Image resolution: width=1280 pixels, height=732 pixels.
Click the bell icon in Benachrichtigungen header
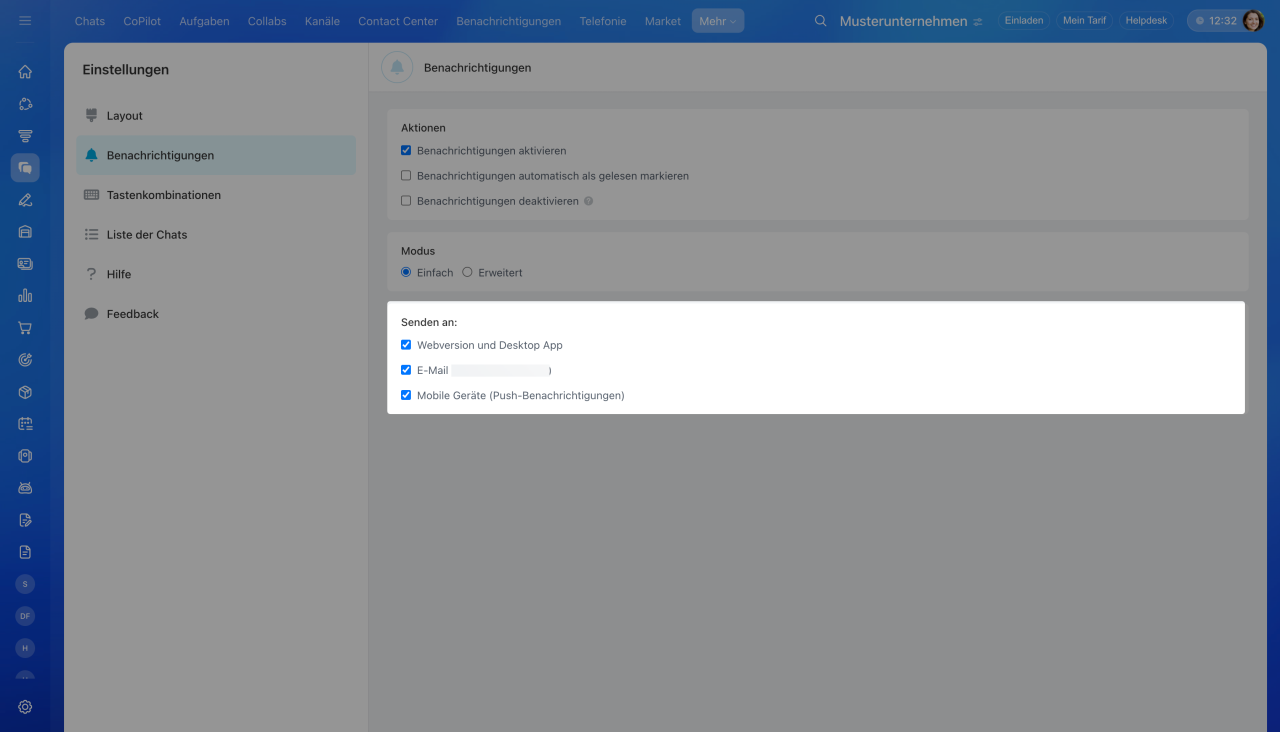[x=397, y=68]
